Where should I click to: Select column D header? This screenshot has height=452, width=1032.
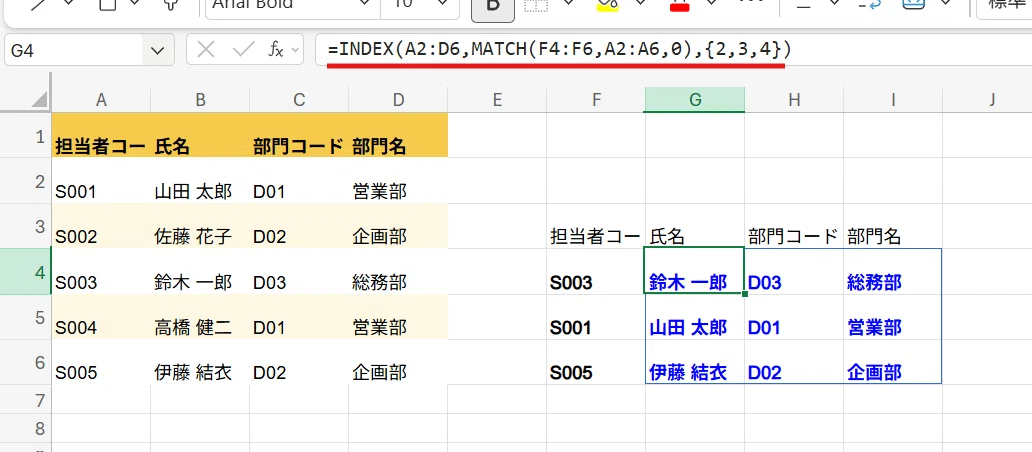pos(398,99)
